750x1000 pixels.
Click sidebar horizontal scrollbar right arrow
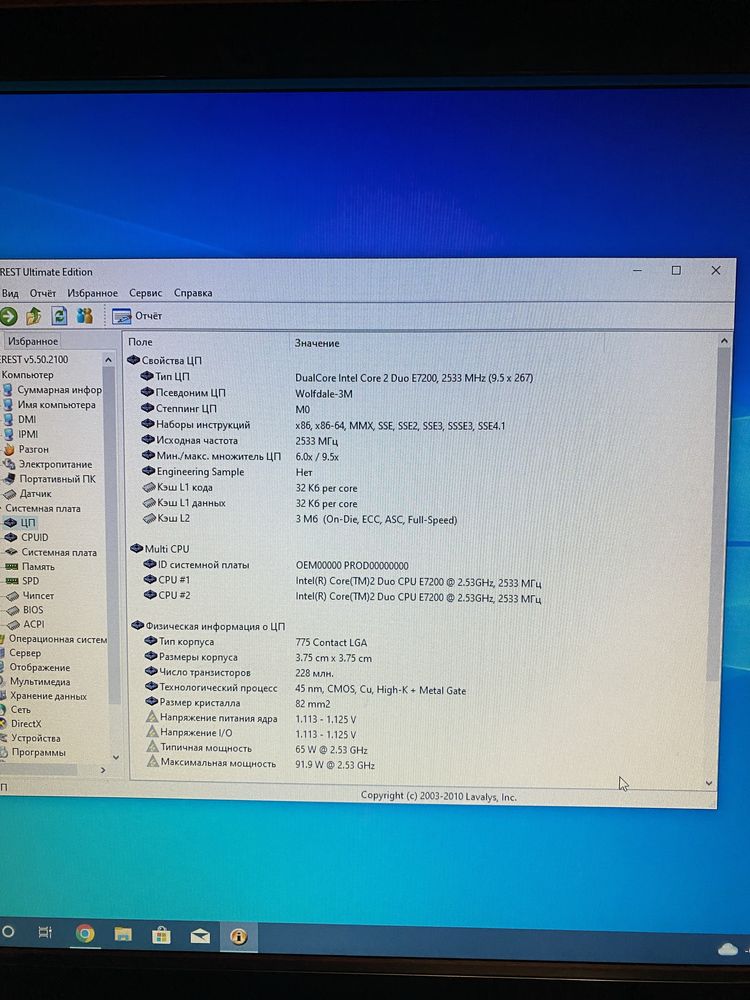103,770
